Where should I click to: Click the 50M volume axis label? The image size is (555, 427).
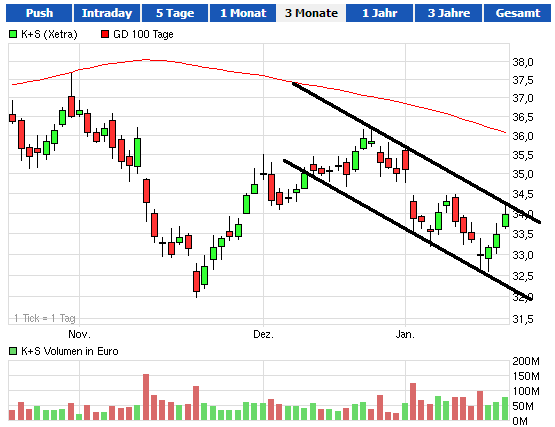click(523, 406)
